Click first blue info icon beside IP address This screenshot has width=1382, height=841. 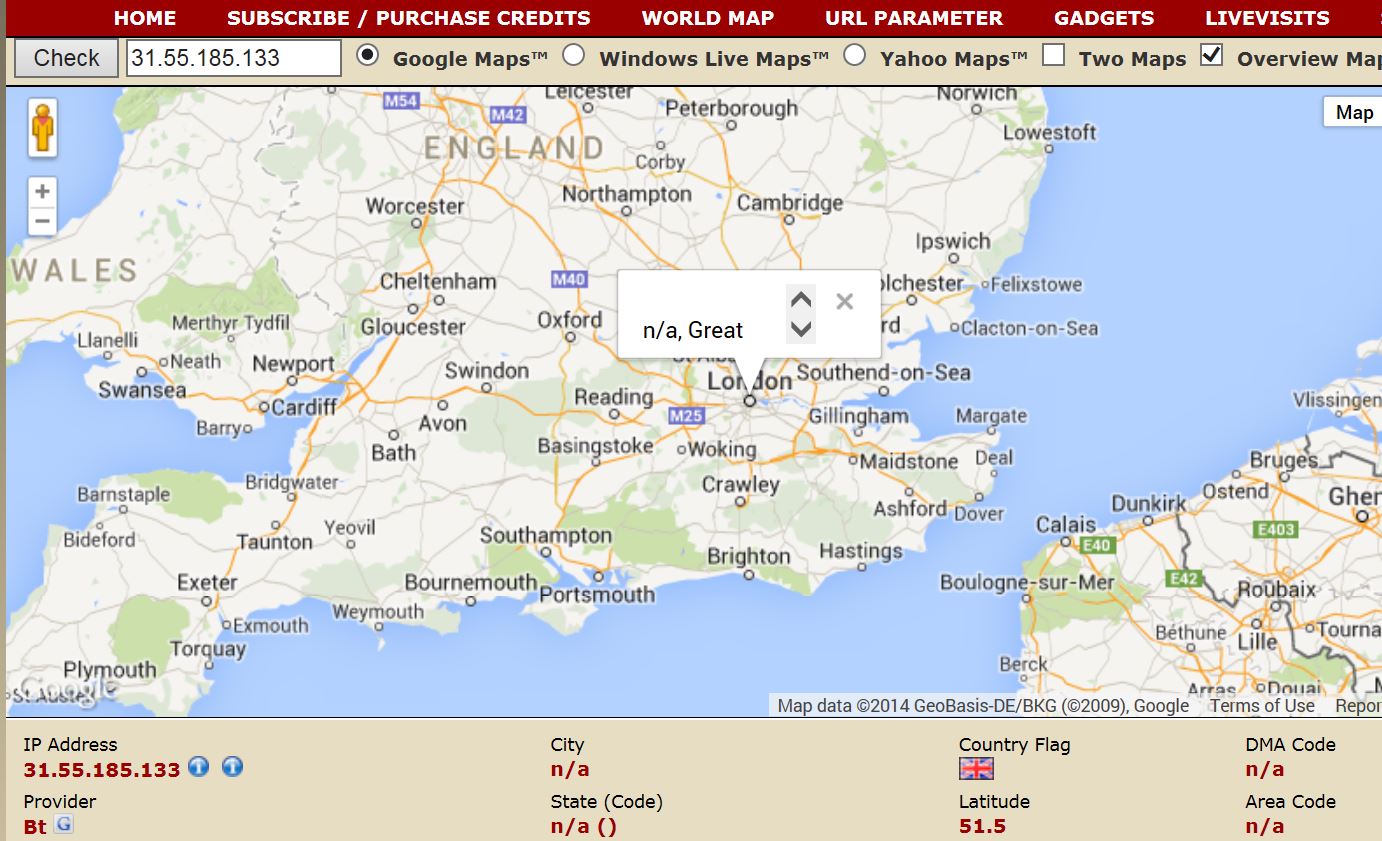199,768
